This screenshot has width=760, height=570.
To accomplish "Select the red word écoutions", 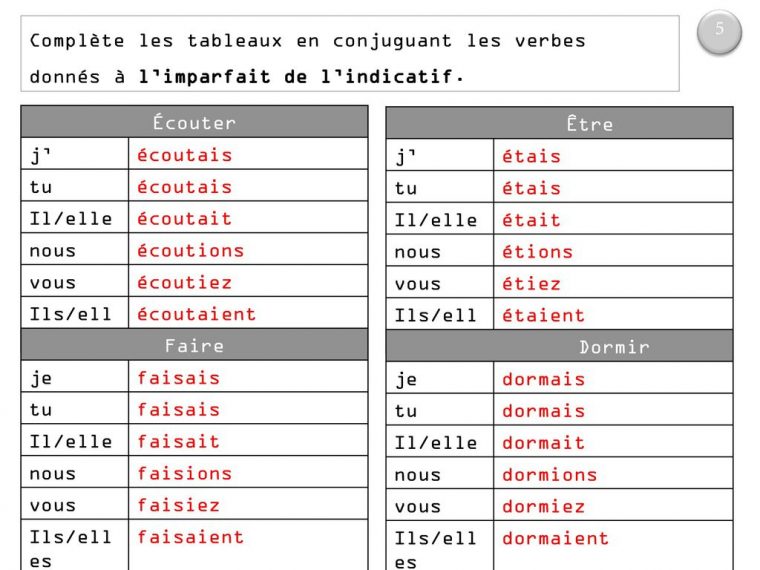I will click(x=190, y=251).
